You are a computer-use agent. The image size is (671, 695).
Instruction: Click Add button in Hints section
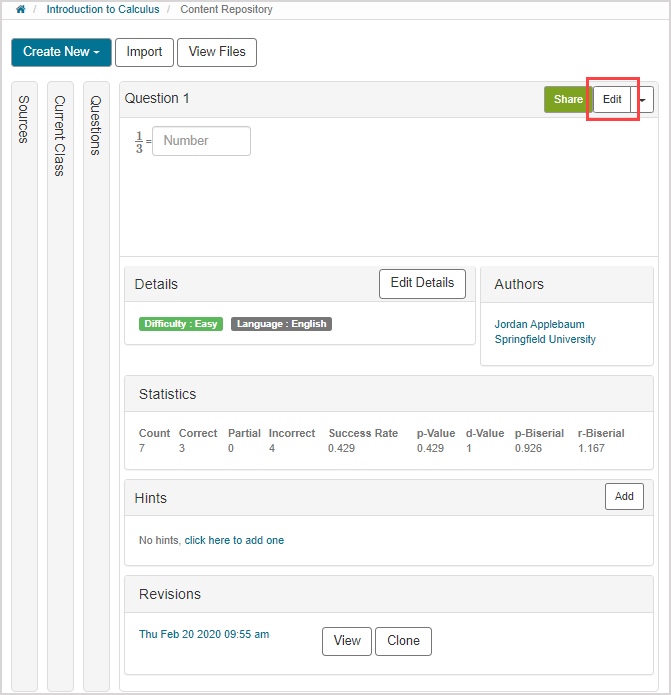coord(624,496)
